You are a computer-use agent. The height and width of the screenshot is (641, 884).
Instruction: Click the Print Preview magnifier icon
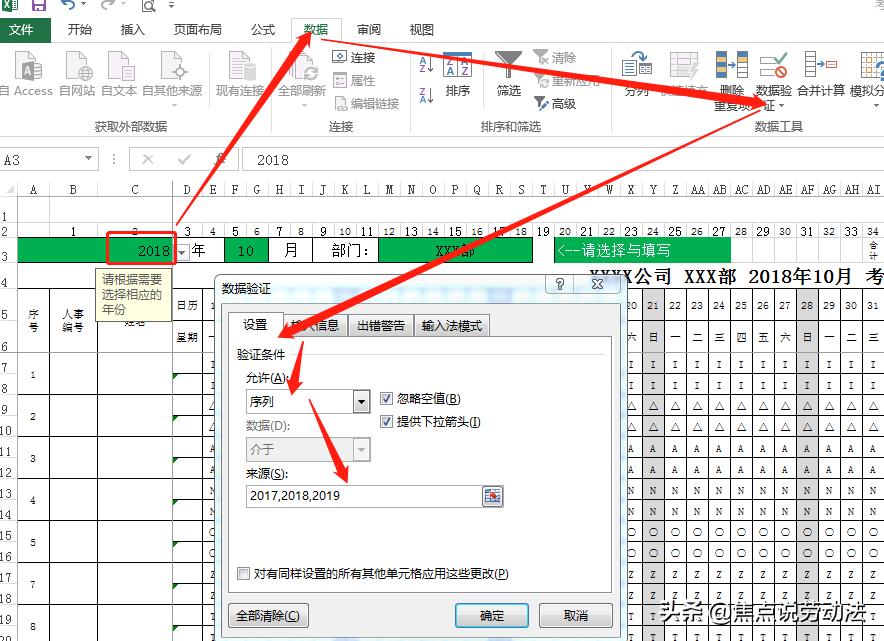coord(148,6)
